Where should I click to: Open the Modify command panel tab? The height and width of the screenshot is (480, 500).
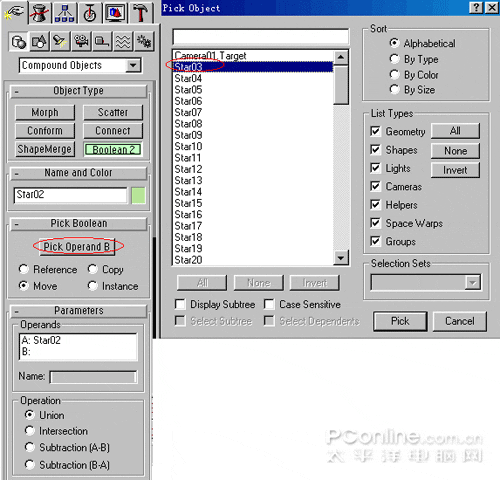tap(39, 13)
